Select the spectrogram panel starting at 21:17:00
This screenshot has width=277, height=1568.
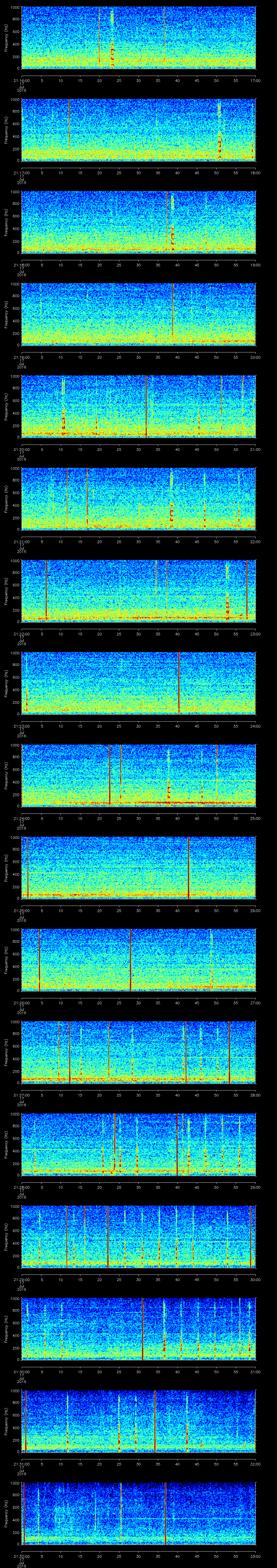(x=139, y=130)
